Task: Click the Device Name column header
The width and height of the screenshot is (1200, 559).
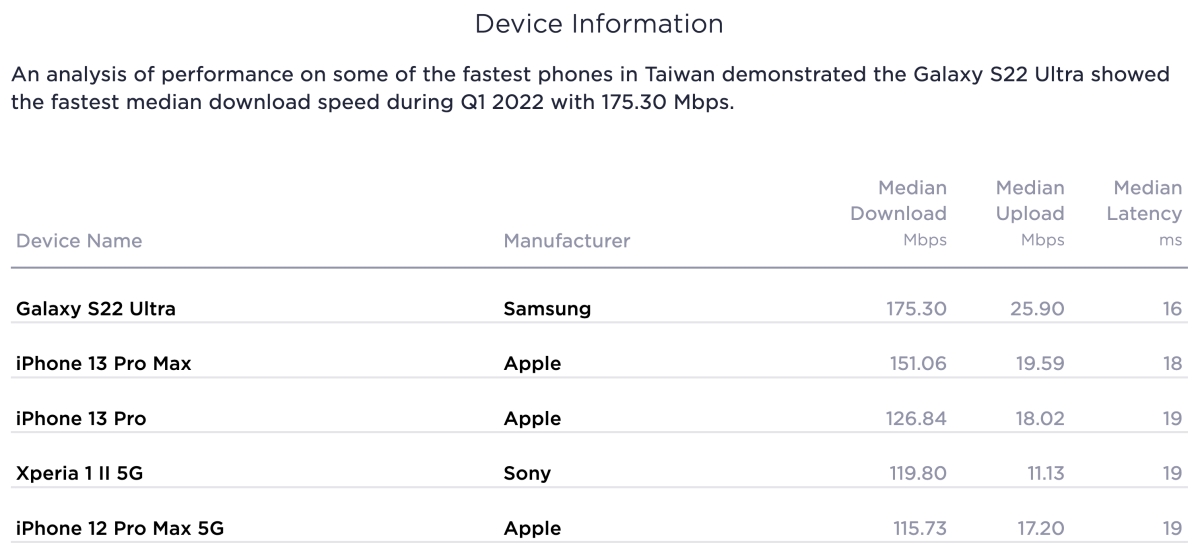Action: (x=79, y=241)
